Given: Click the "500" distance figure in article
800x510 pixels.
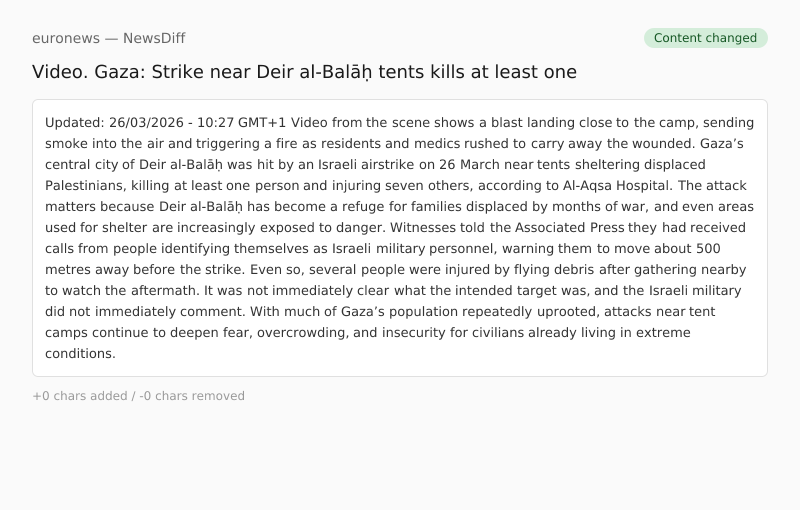Looking at the screenshot, I should pos(708,249).
